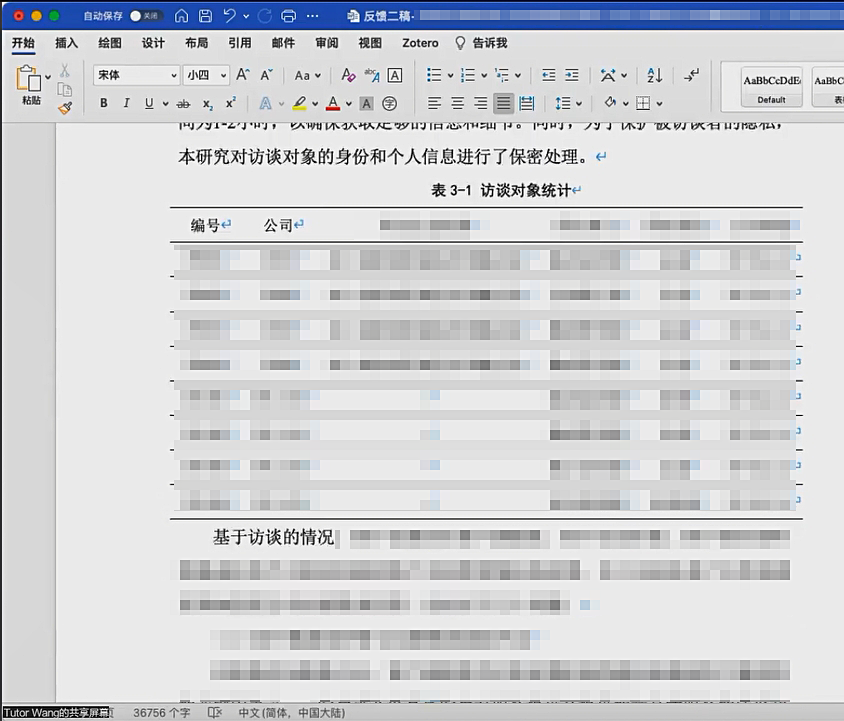Image resolution: width=844 pixels, height=721 pixels.
Task: Open line spacing options
Action: click(562, 103)
